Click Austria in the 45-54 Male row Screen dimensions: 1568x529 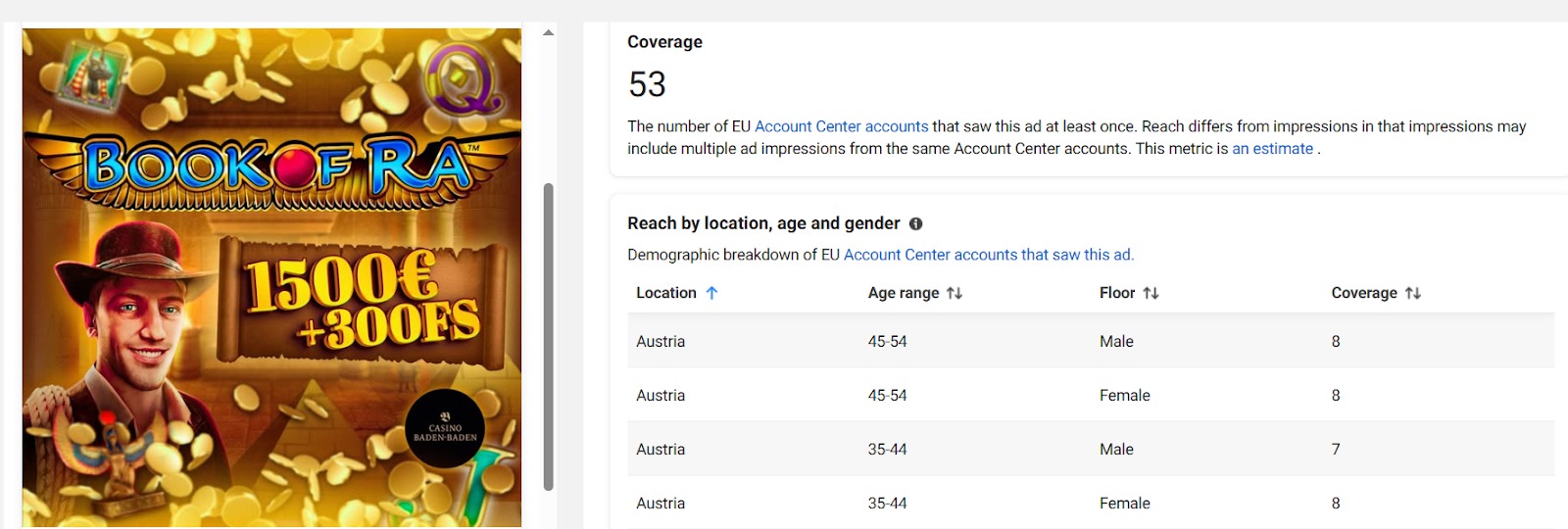tap(661, 342)
